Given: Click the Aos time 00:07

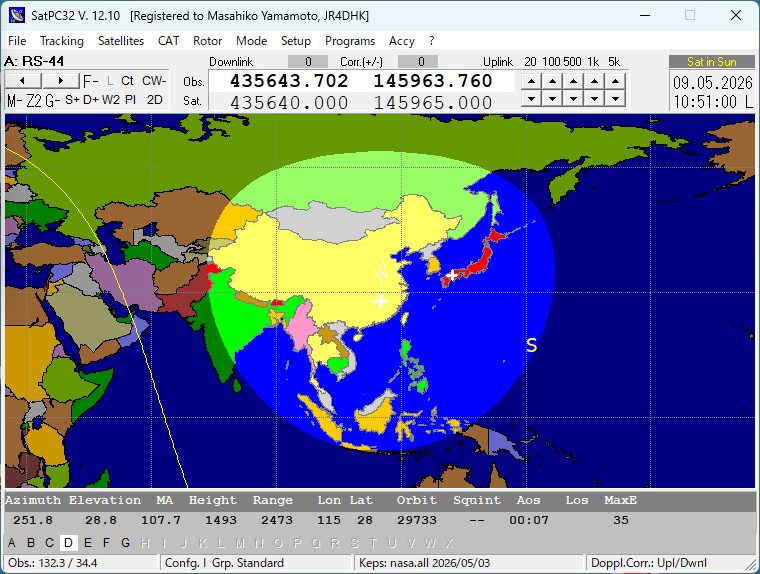Looking at the screenshot, I should (529, 520).
